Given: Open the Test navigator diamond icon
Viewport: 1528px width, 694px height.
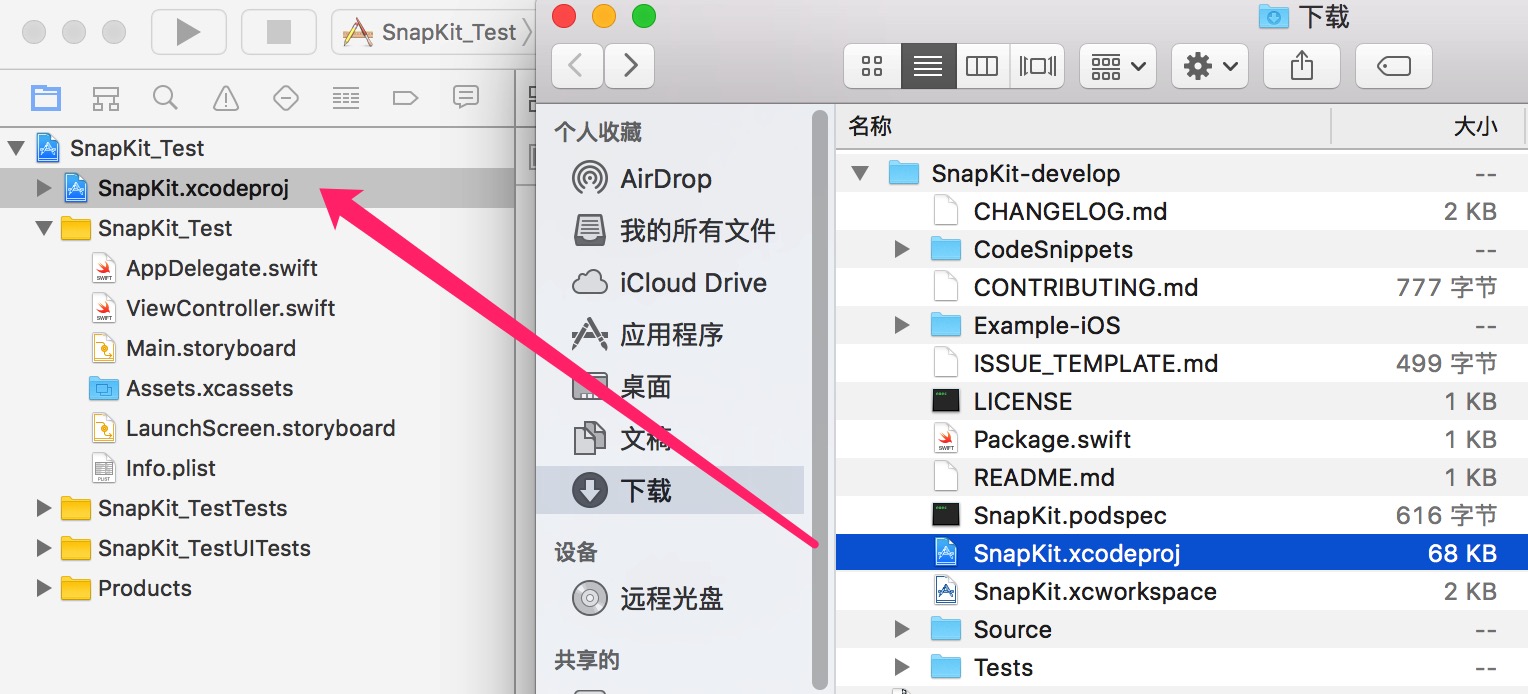Looking at the screenshot, I should pos(286,97).
